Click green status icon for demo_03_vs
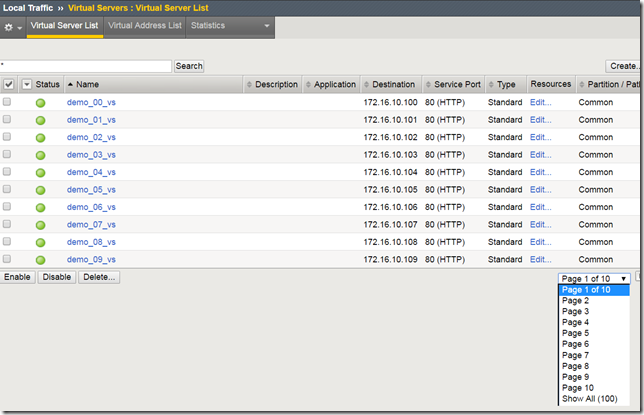This screenshot has height=415, width=644. coord(40,155)
